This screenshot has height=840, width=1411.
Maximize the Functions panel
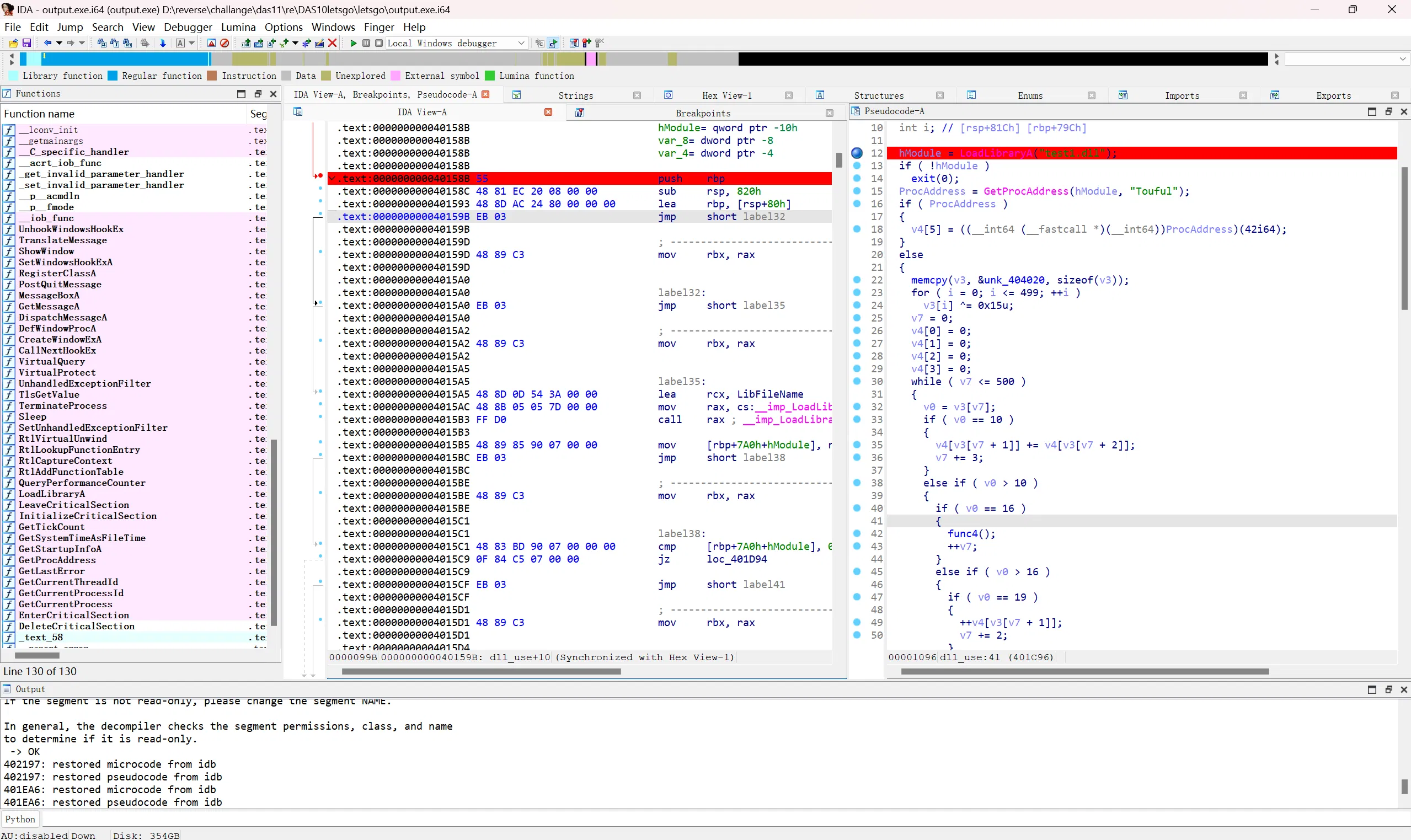point(241,94)
